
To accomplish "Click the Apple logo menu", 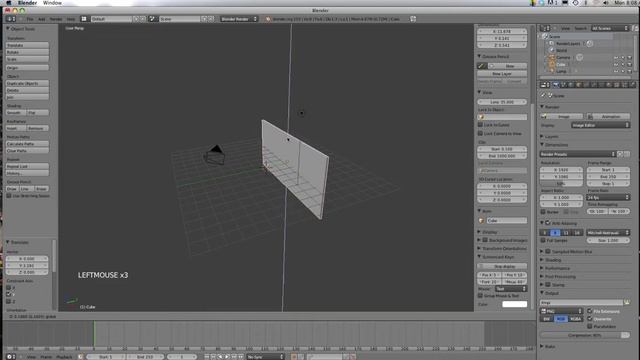I will point(9,3).
